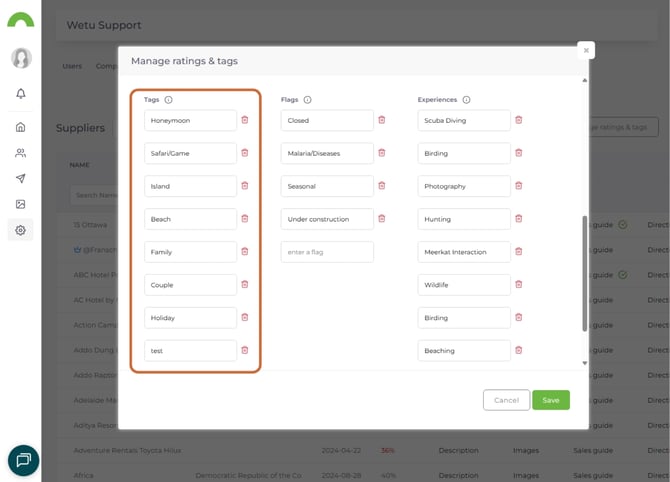This screenshot has height=482, width=670.
Task: Delete the Couple tag
Action: (245, 285)
